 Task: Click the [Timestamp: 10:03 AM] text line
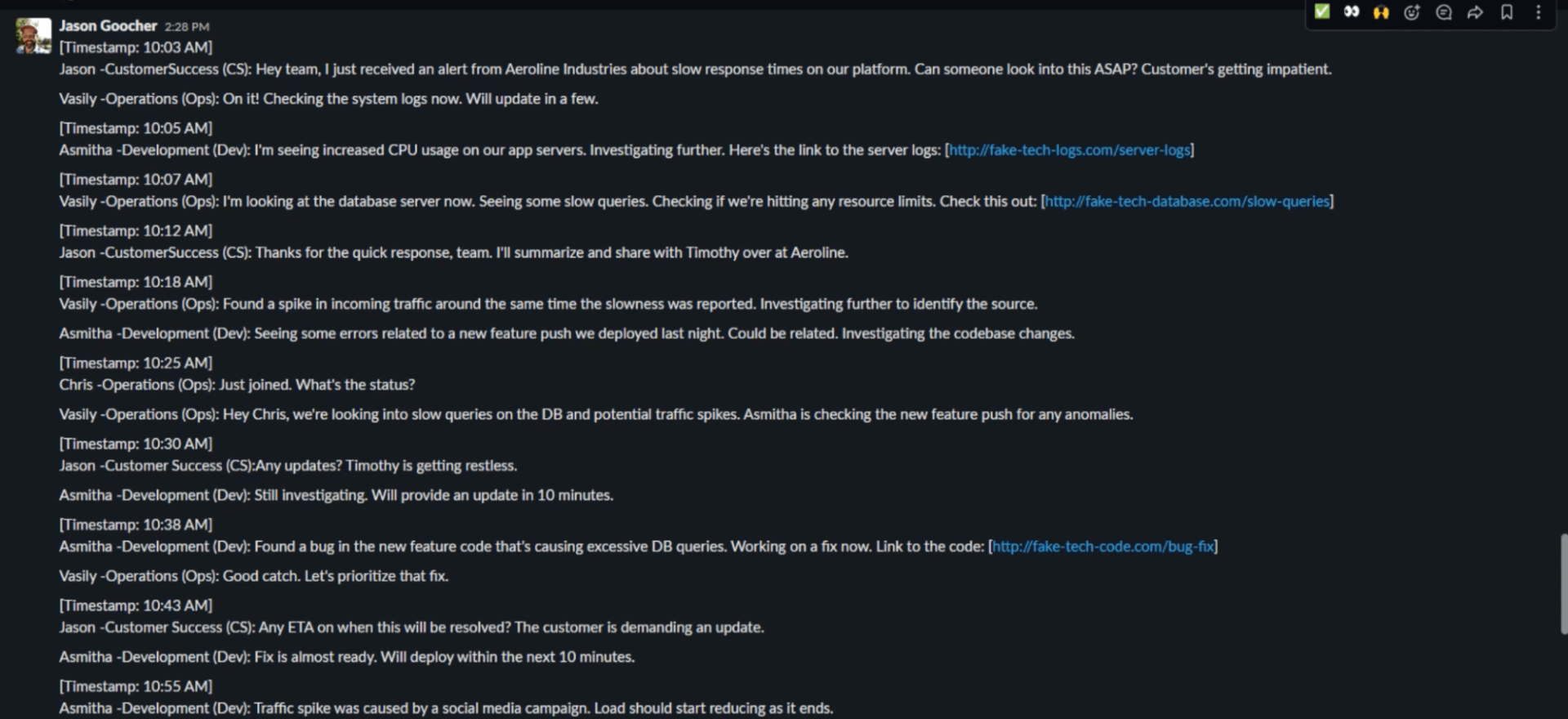[x=136, y=47]
